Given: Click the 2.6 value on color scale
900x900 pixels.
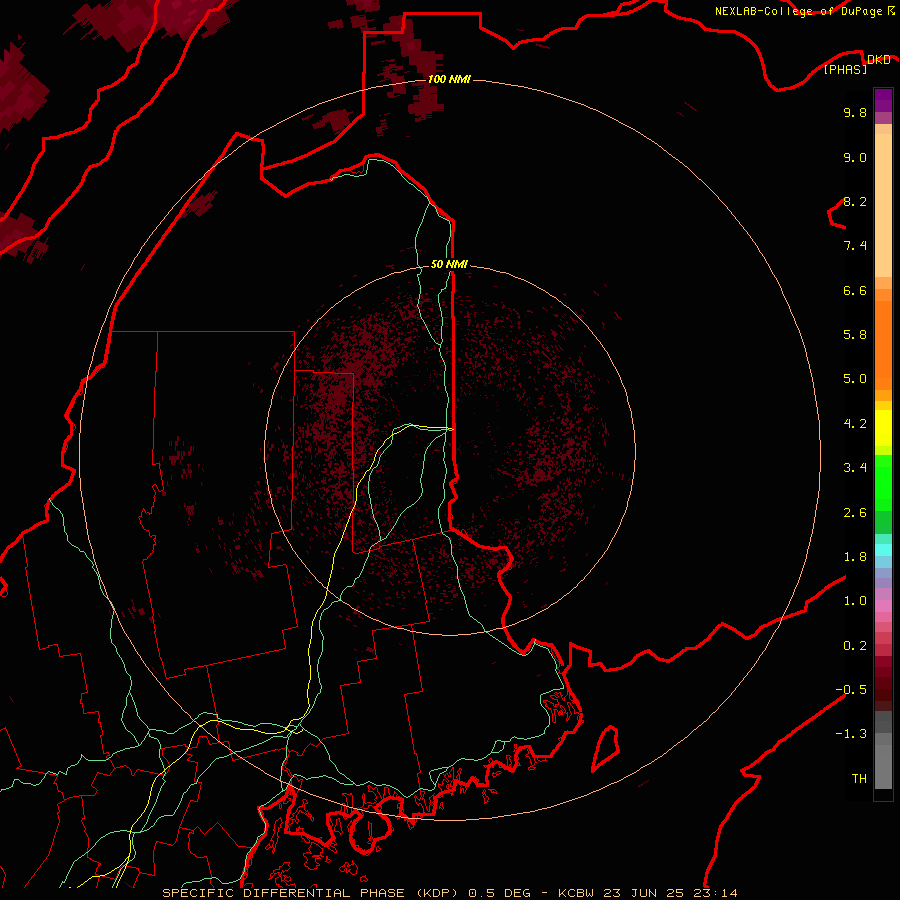Looking at the screenshot, I should [855, 513].
